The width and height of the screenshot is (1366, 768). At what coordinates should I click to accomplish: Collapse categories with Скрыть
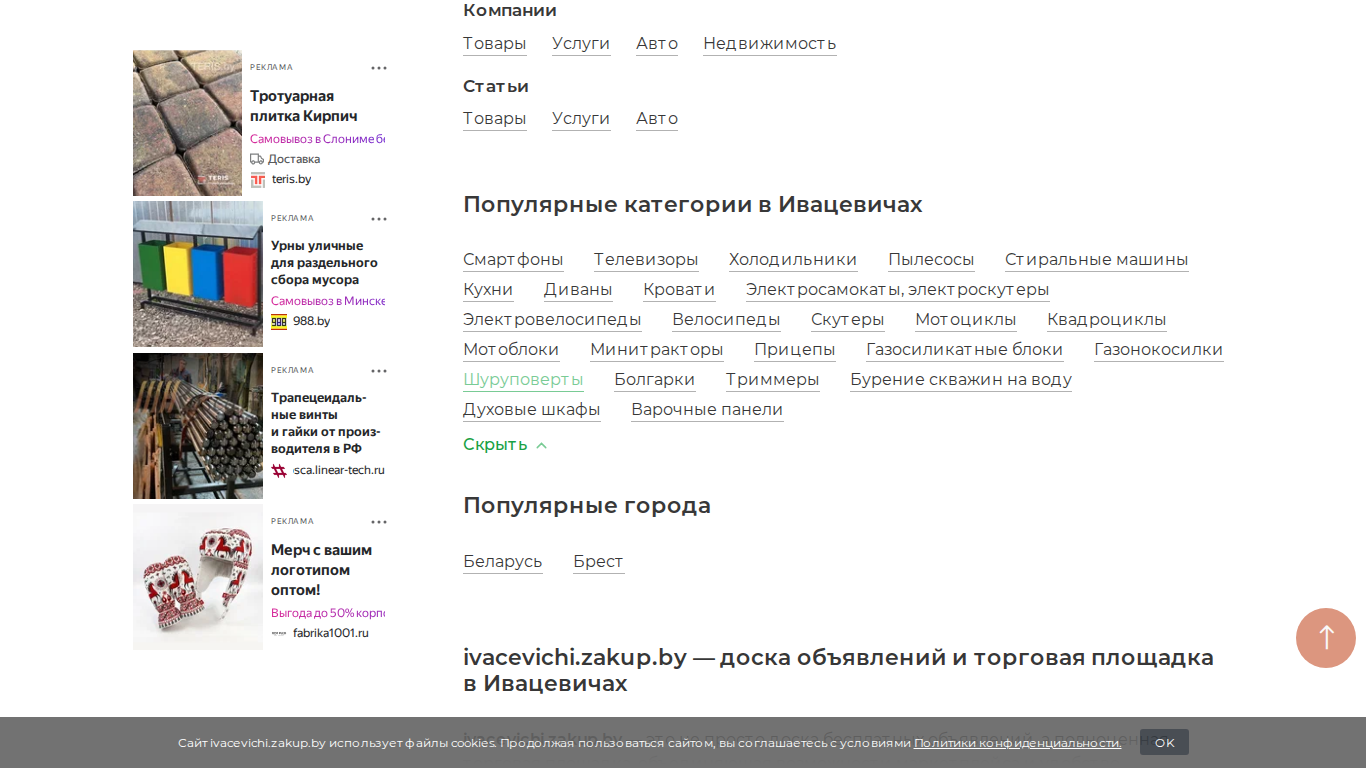tap(505, 445)
